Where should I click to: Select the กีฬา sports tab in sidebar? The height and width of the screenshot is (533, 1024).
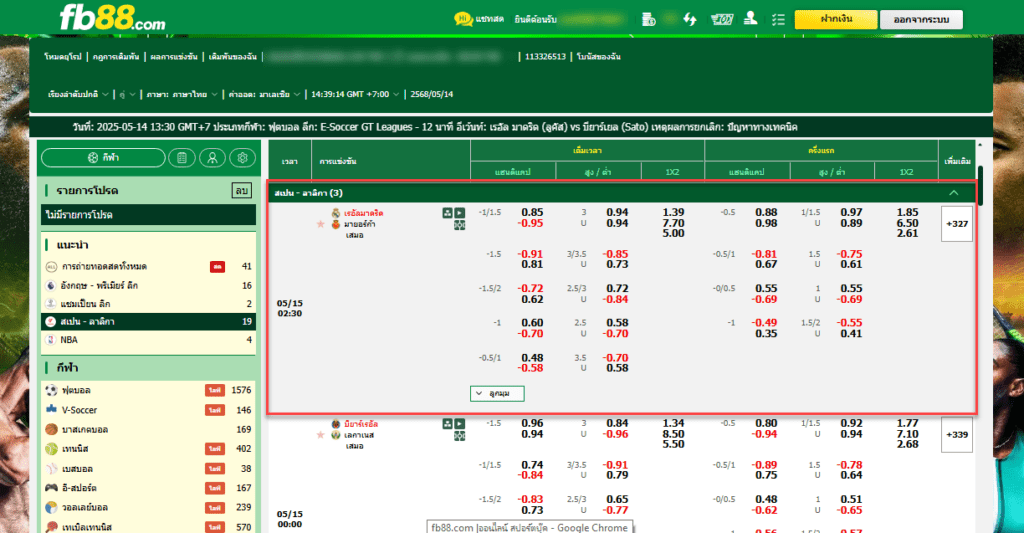tap(103, 157)
